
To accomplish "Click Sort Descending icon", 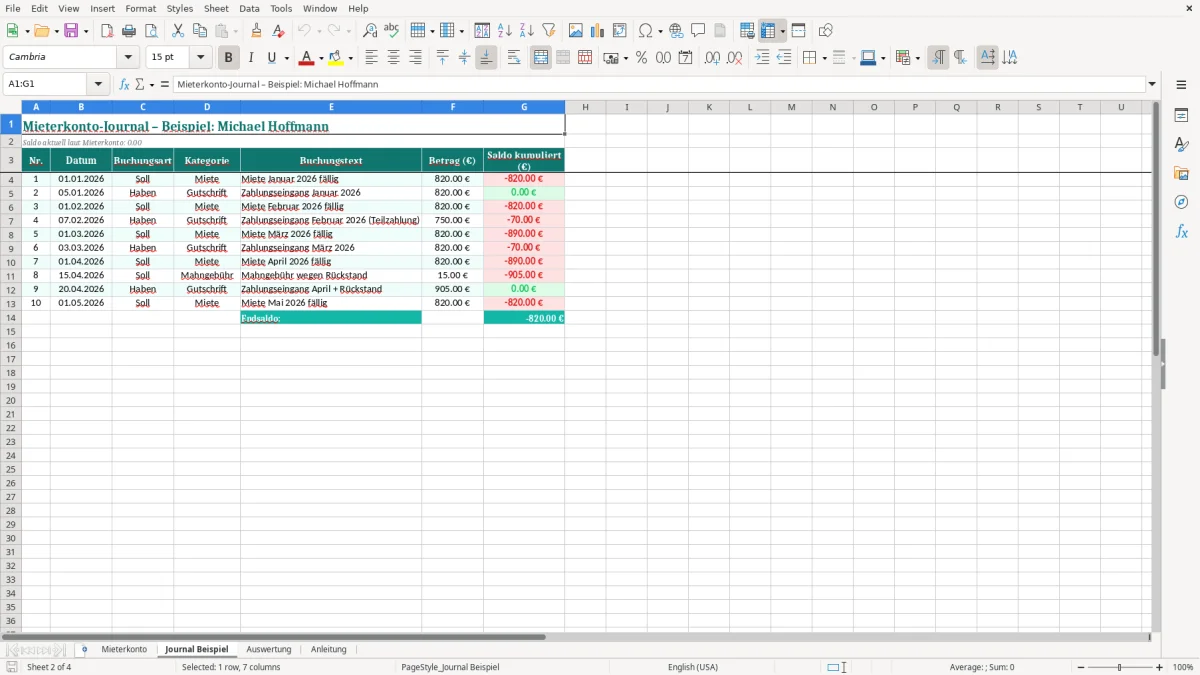I will point(527,31).
